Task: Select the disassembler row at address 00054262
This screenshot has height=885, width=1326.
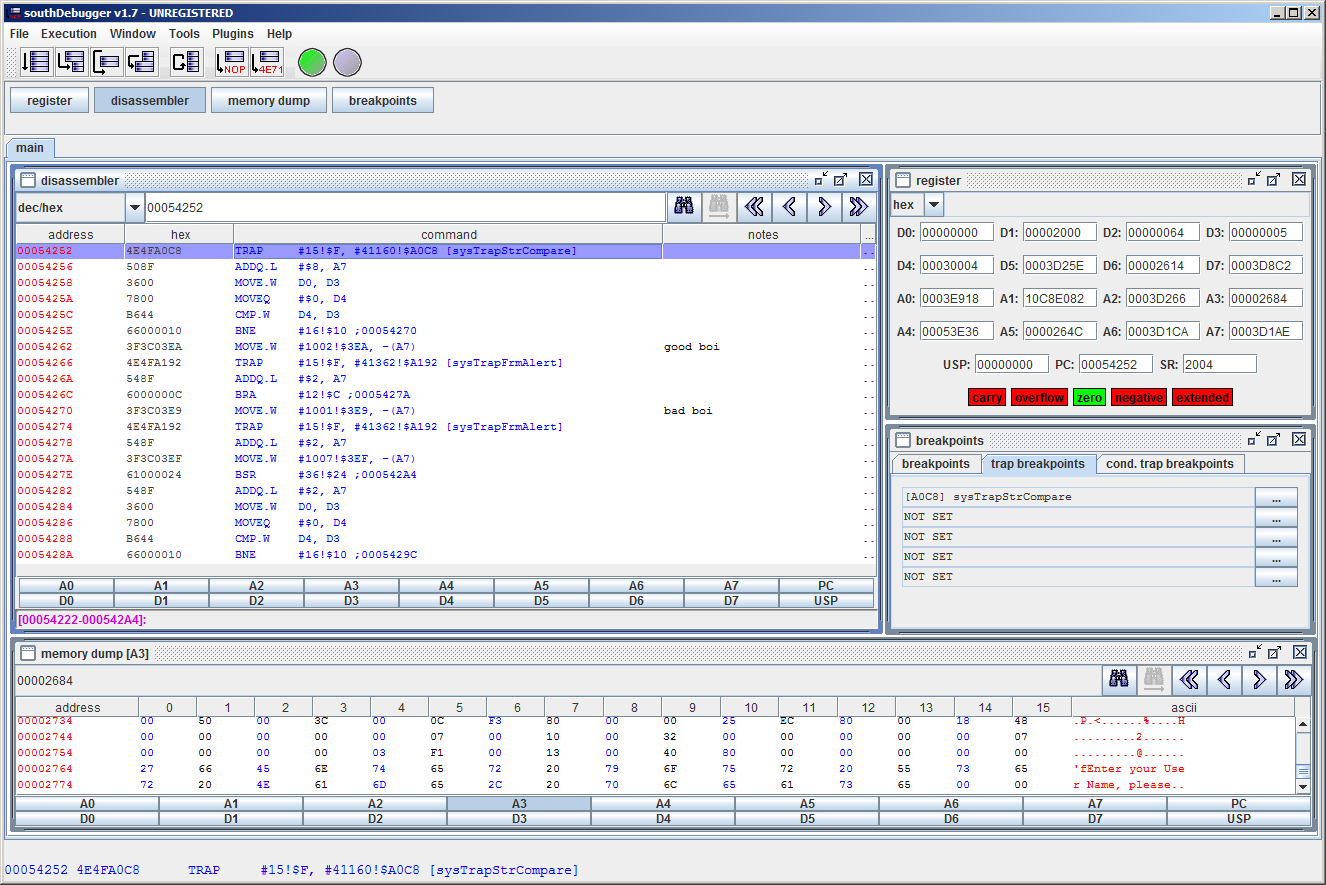Action: (445, 347)
